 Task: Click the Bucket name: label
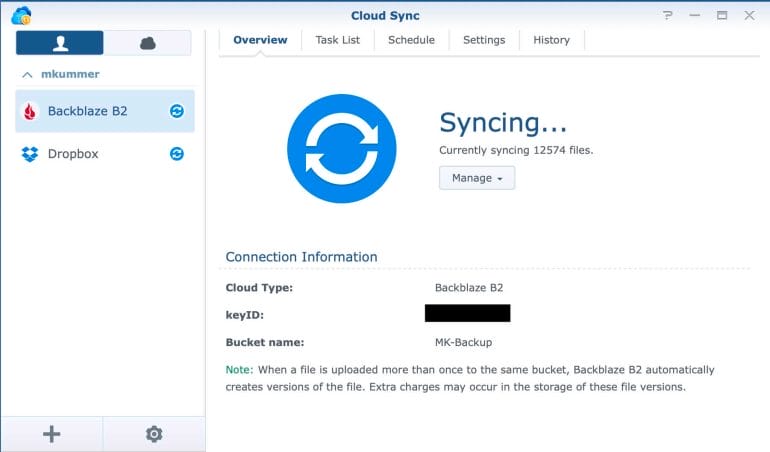(265, 342)
